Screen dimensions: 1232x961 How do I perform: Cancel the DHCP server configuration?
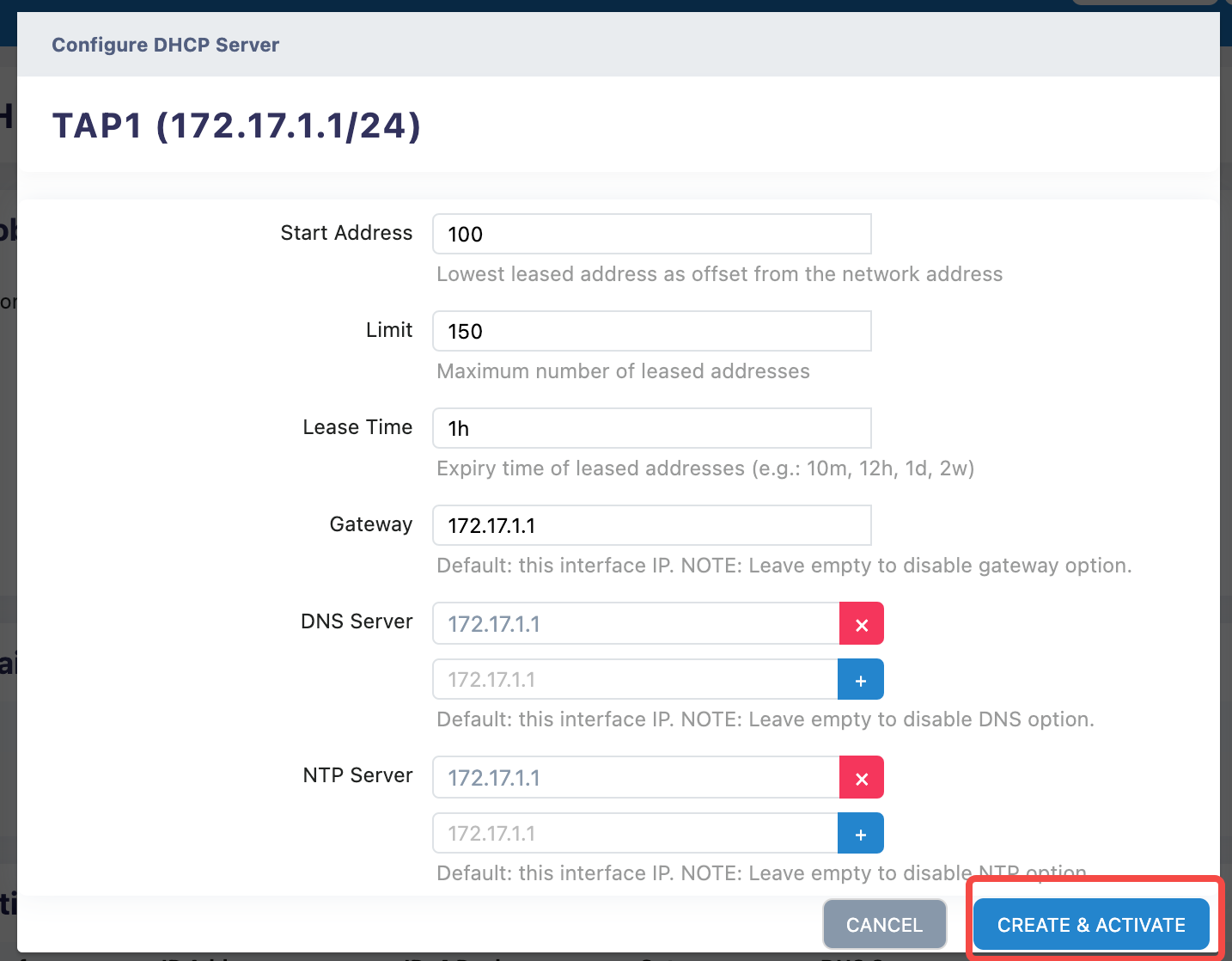click(x=884, y=925)
